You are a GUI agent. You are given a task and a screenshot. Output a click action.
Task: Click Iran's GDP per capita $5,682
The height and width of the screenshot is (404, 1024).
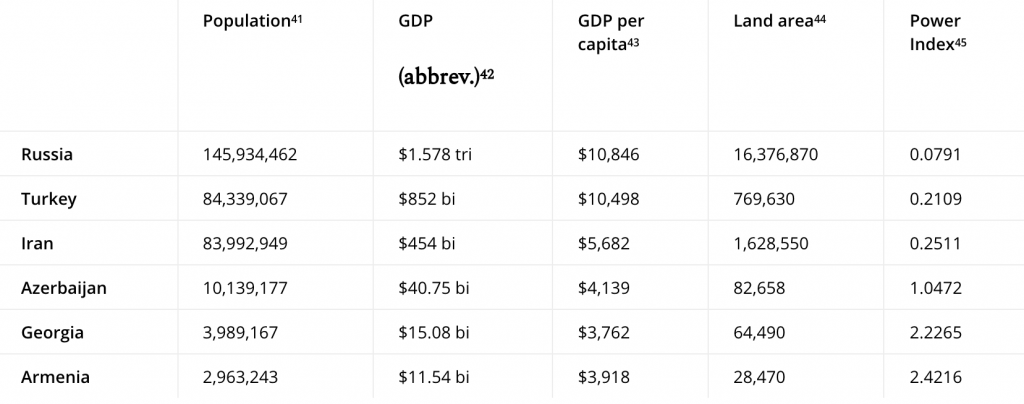point(606,244)
